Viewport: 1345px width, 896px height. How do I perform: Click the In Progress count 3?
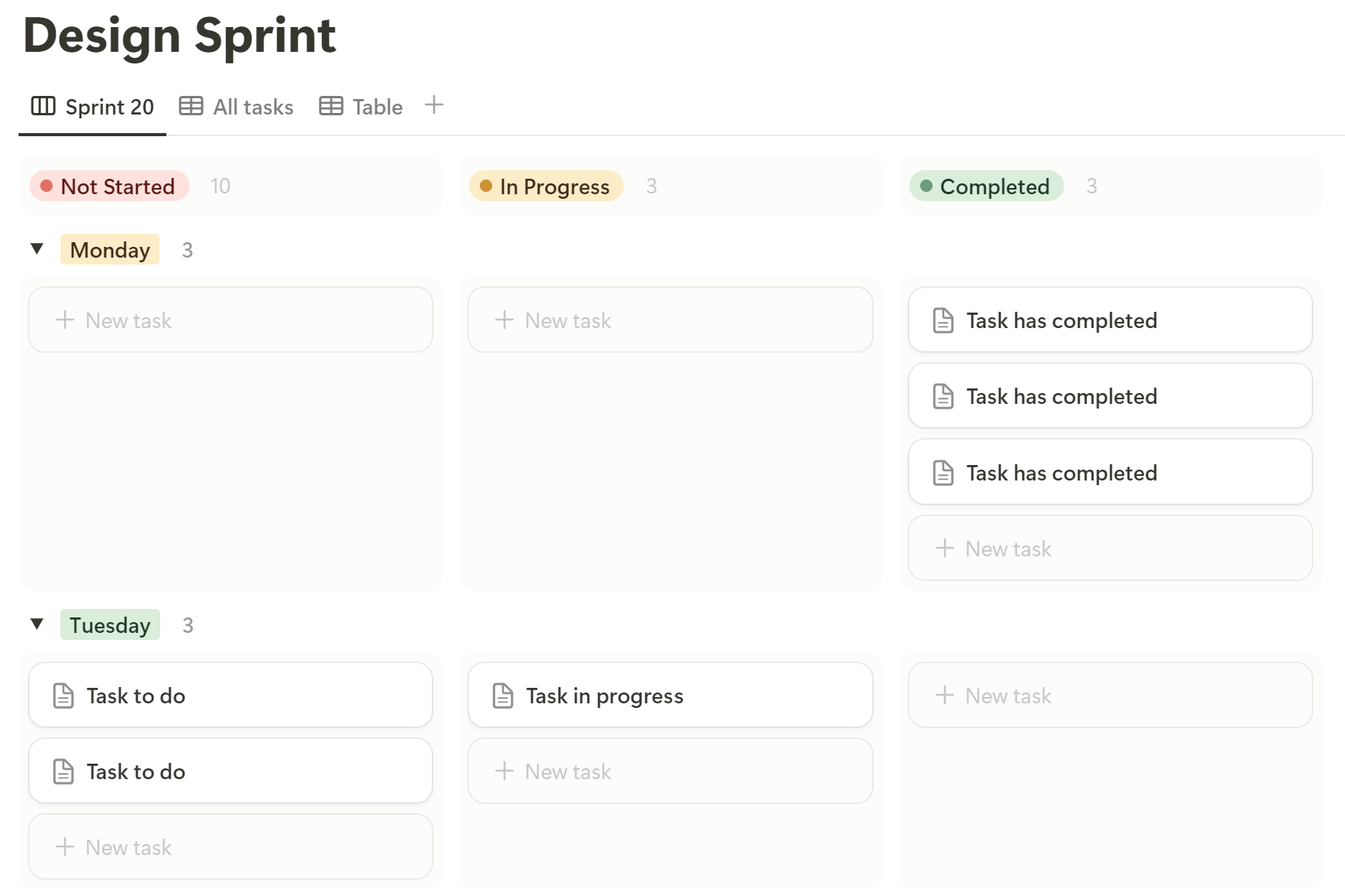click(652, 186)
